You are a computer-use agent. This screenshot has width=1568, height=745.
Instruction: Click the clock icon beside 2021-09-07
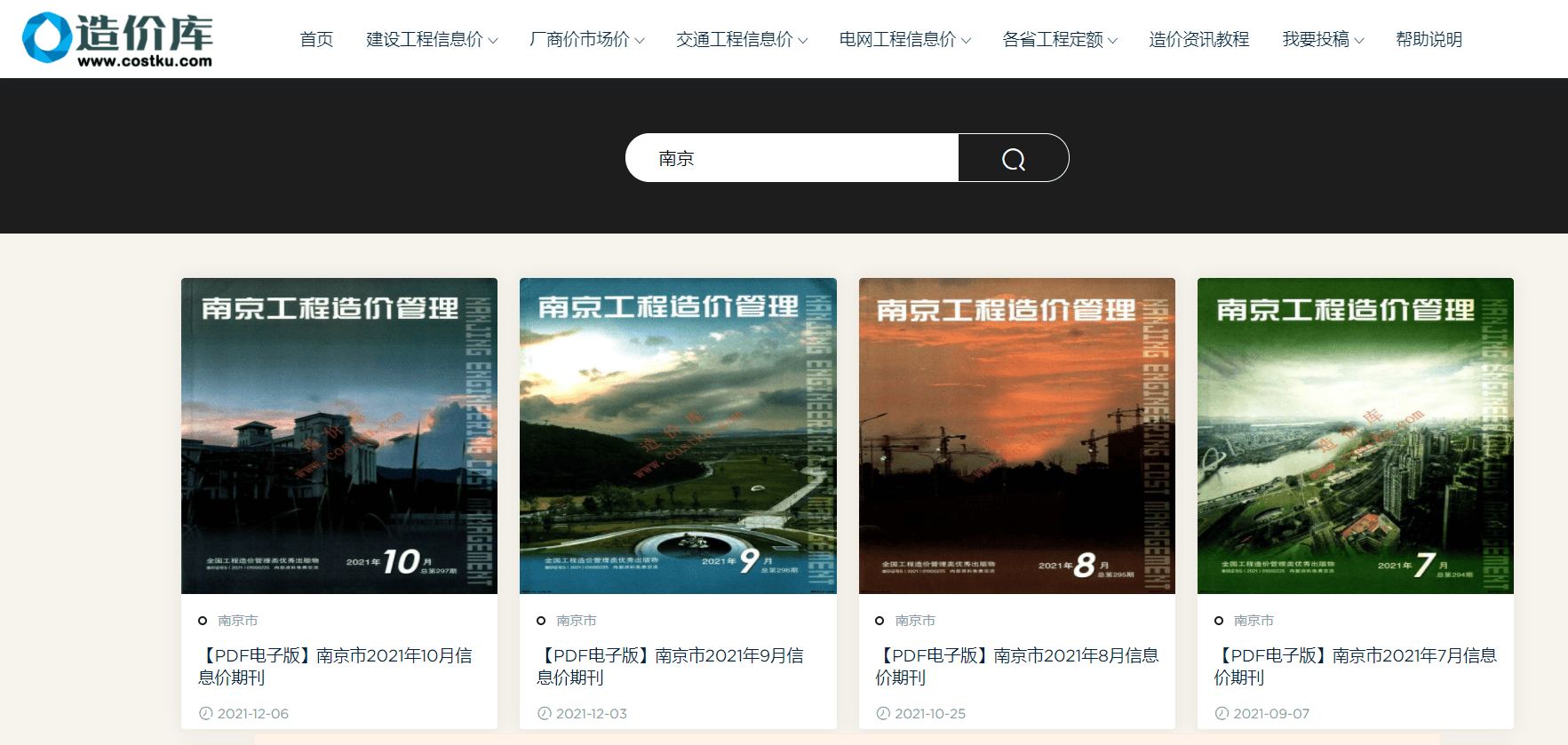click(1222, 713)
